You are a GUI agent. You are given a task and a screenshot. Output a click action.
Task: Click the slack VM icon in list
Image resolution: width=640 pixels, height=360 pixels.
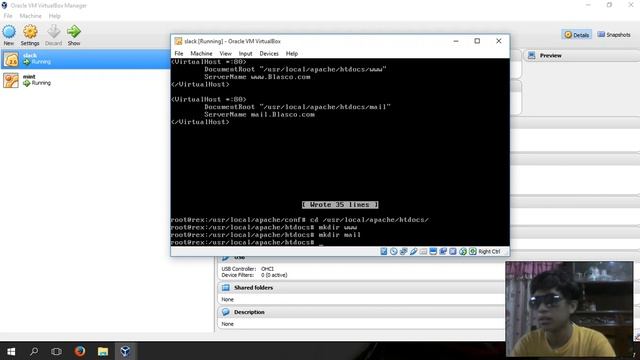(11, 59)
